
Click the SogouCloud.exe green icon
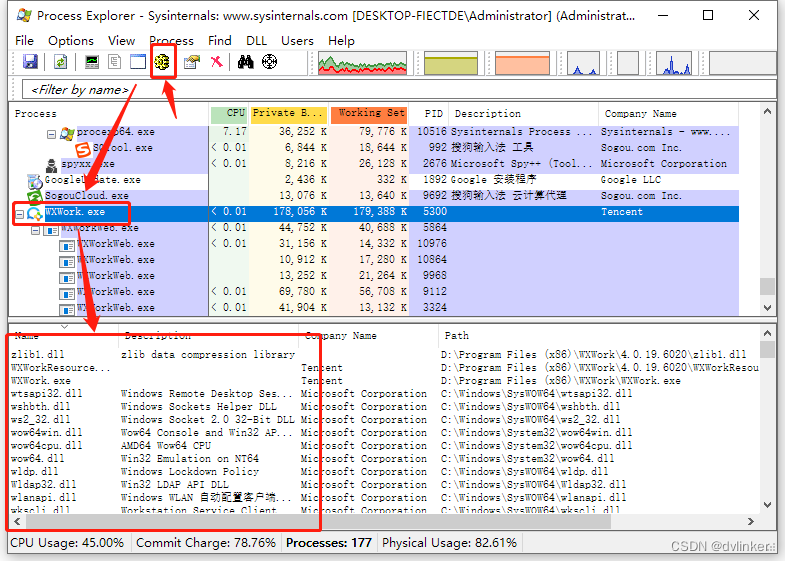click(35, 197)
